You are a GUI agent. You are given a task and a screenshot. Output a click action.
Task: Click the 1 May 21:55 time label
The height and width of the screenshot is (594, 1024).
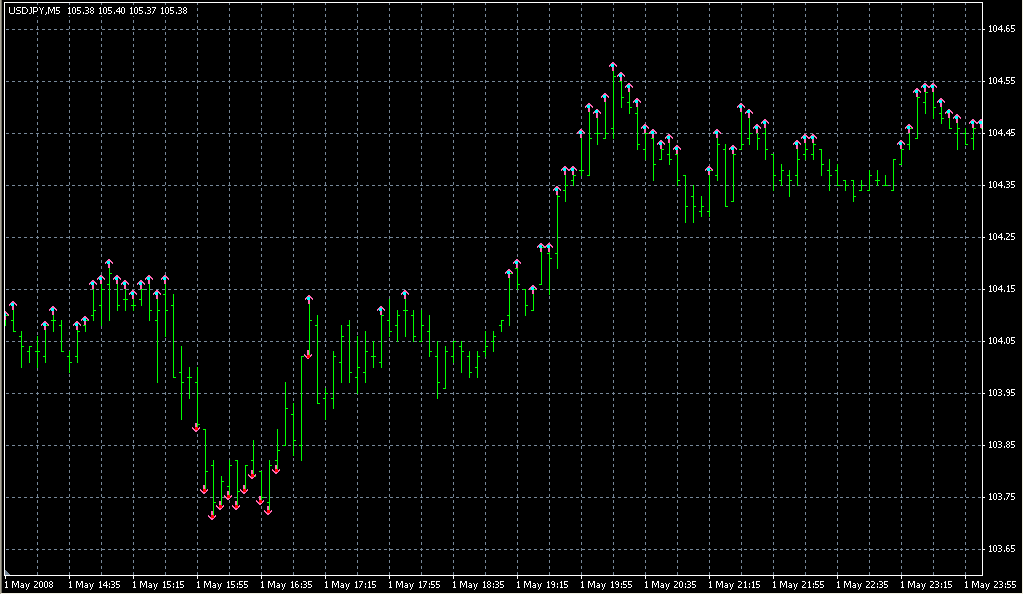click(798, 585)
